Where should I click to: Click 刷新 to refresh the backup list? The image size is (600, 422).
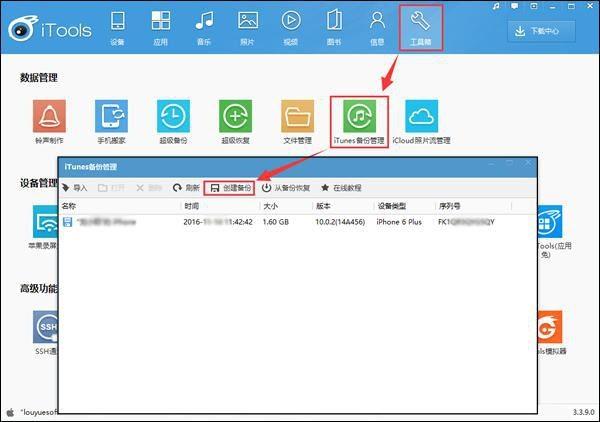click(186, 188)
